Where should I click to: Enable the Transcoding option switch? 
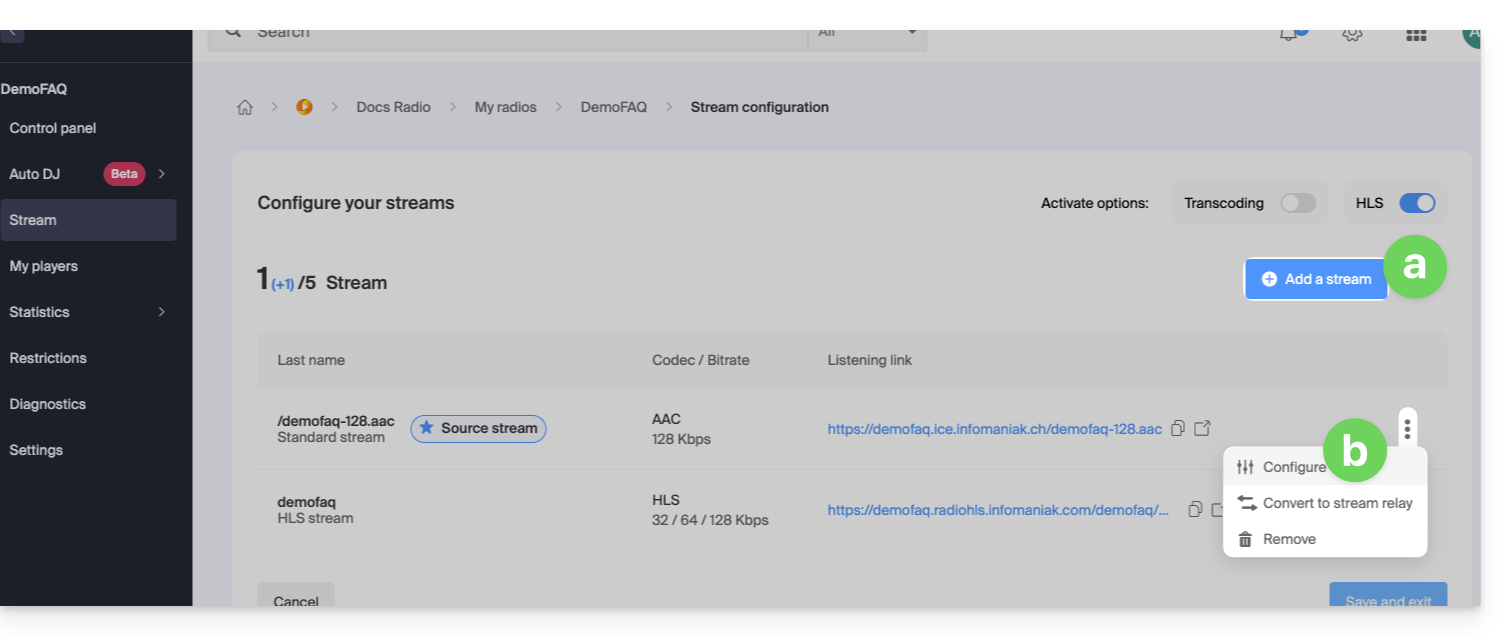pyautogui.click(x=1298, y=203)
